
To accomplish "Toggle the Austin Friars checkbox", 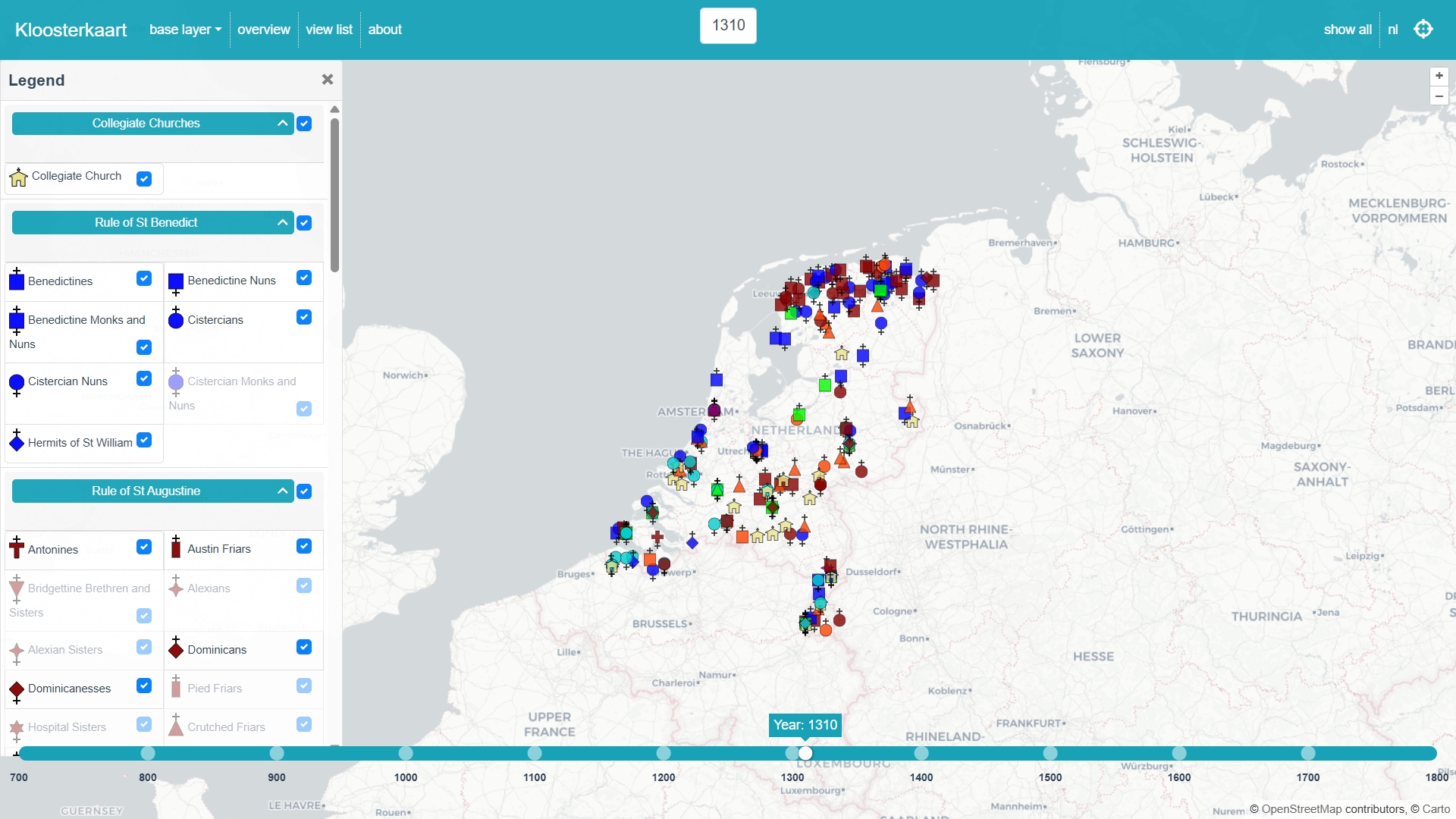I will tap(304, 546).
